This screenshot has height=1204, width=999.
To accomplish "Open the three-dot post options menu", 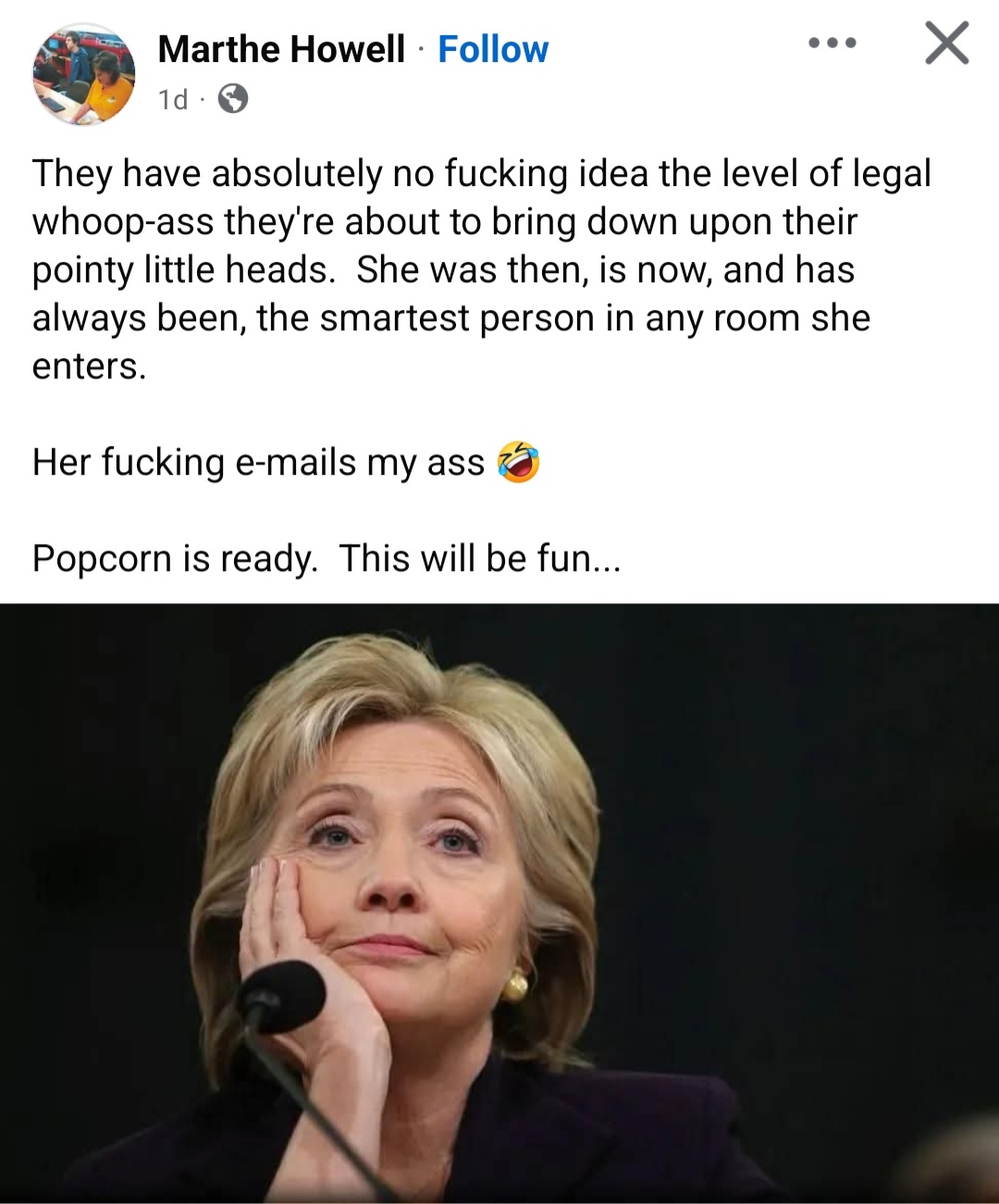I will (832, 43).
